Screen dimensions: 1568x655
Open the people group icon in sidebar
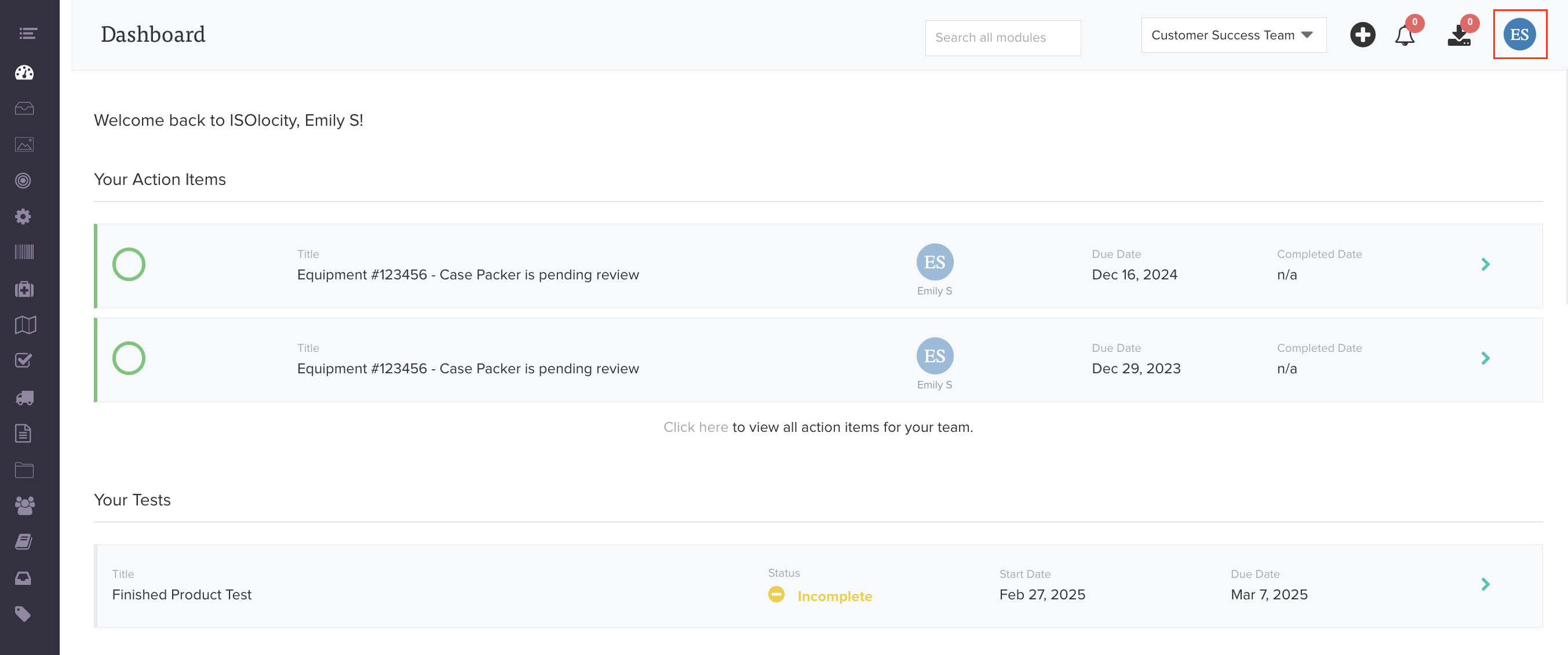tap(24, 505)
